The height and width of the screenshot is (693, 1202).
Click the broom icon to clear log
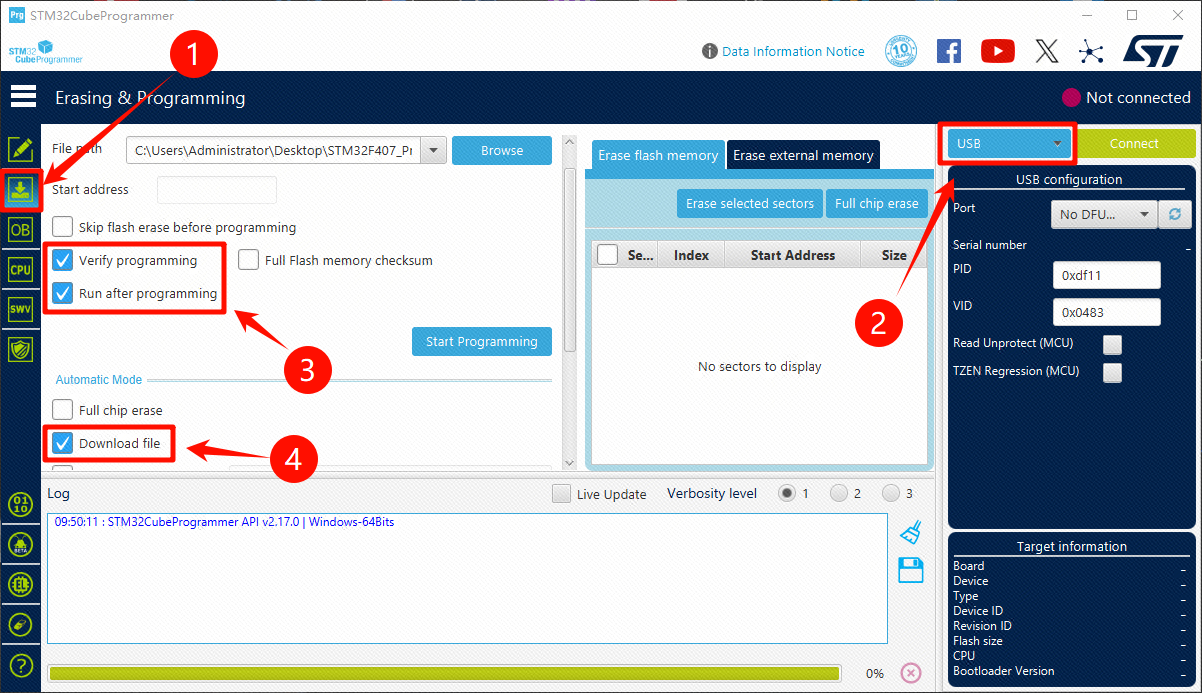910,532
